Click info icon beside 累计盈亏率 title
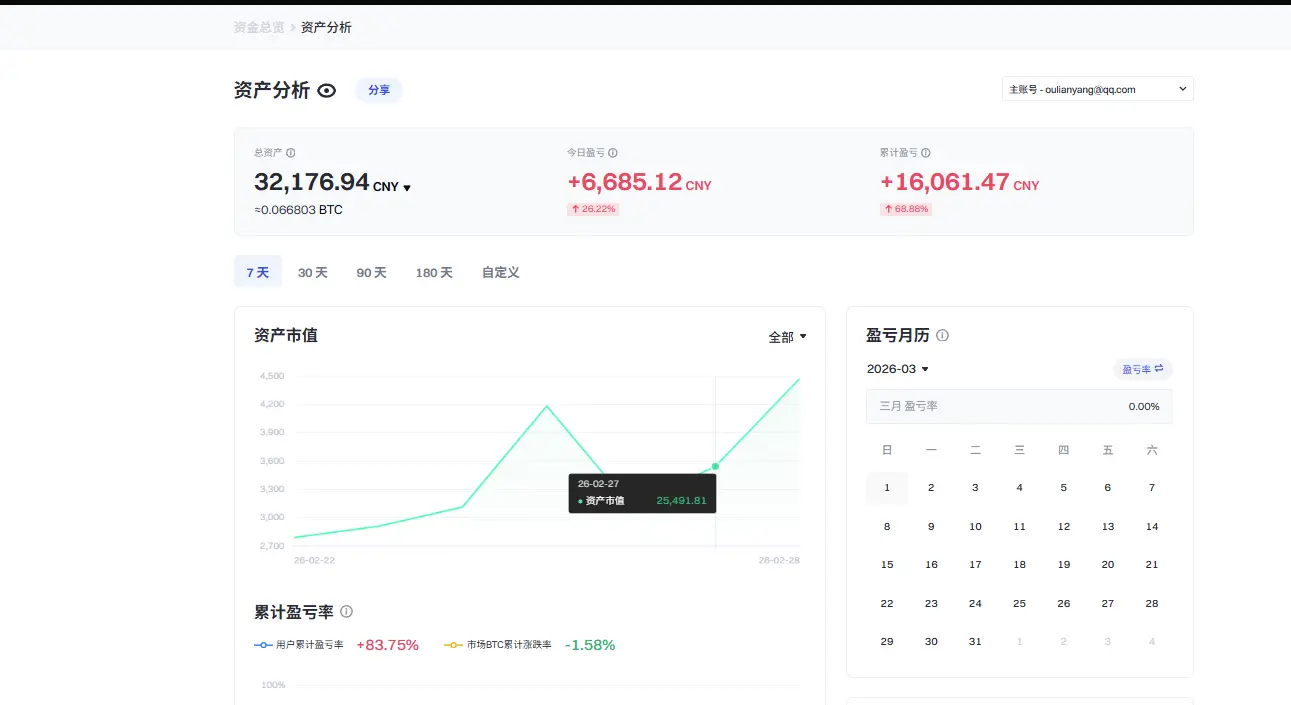Image resolution: width=1291 pixels, height=705 pixels. pyautogui.click(x=346, y=612)
